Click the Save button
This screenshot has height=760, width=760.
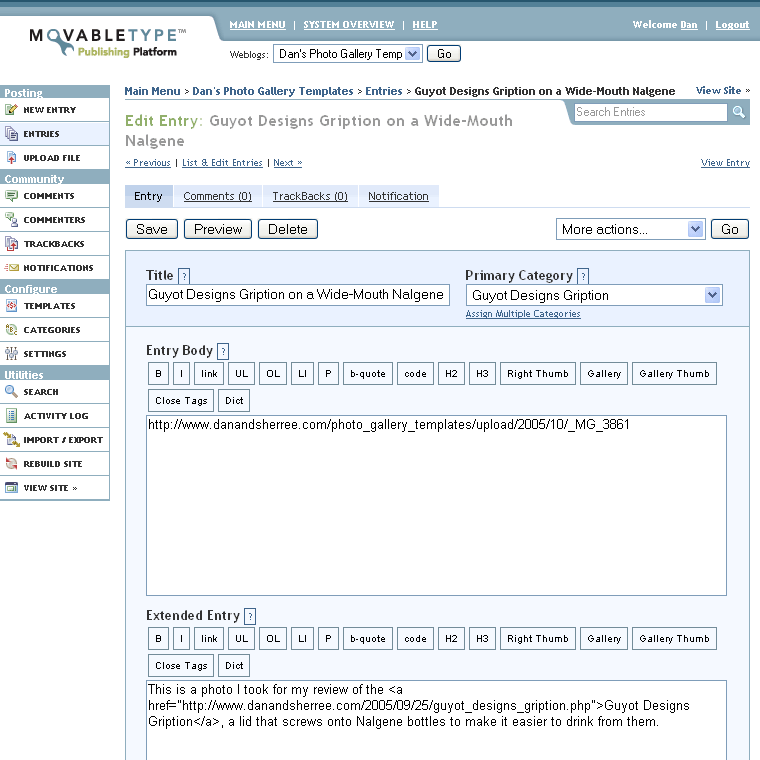pos(152,229)
